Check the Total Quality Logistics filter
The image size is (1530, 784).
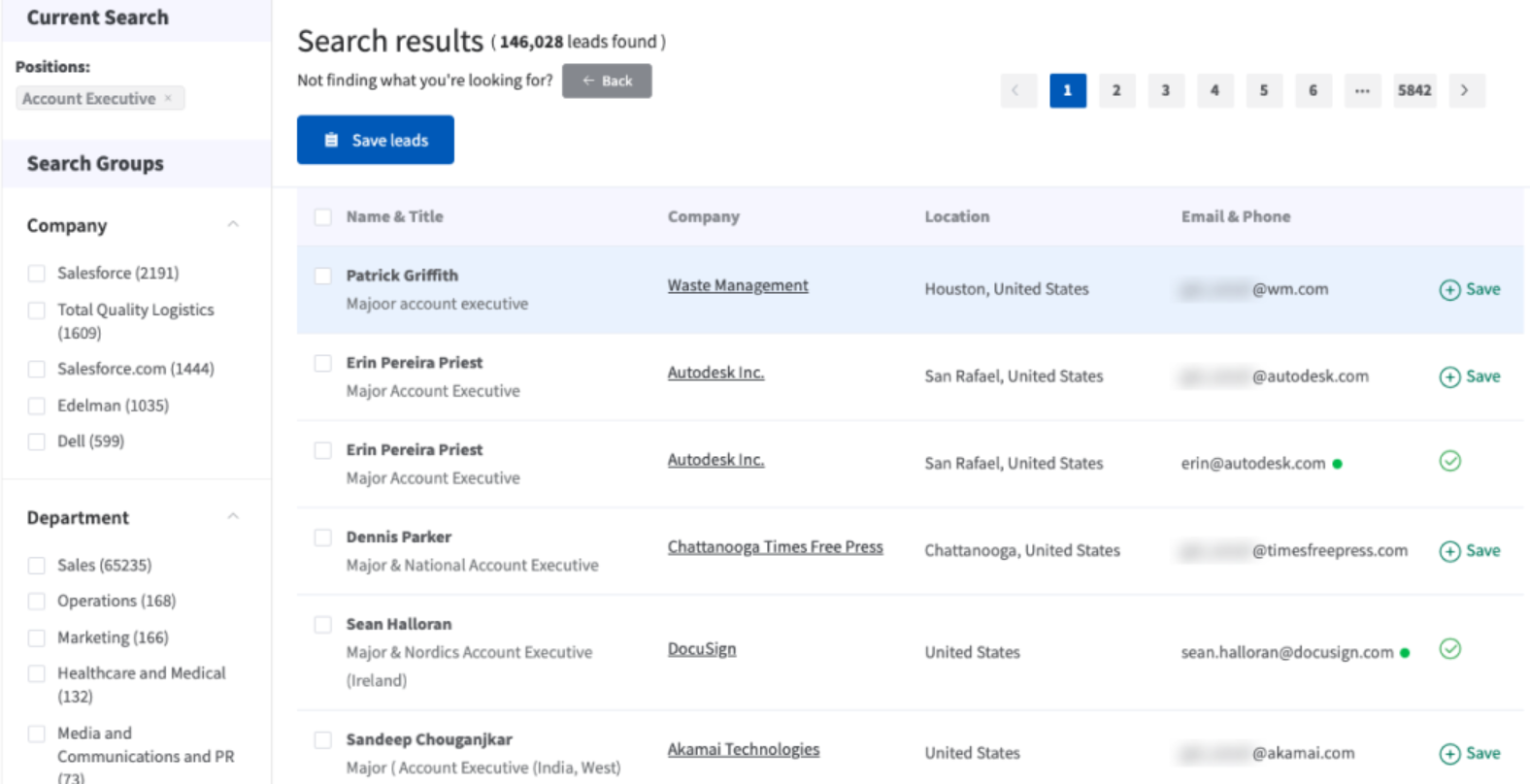tap(37, 310)
